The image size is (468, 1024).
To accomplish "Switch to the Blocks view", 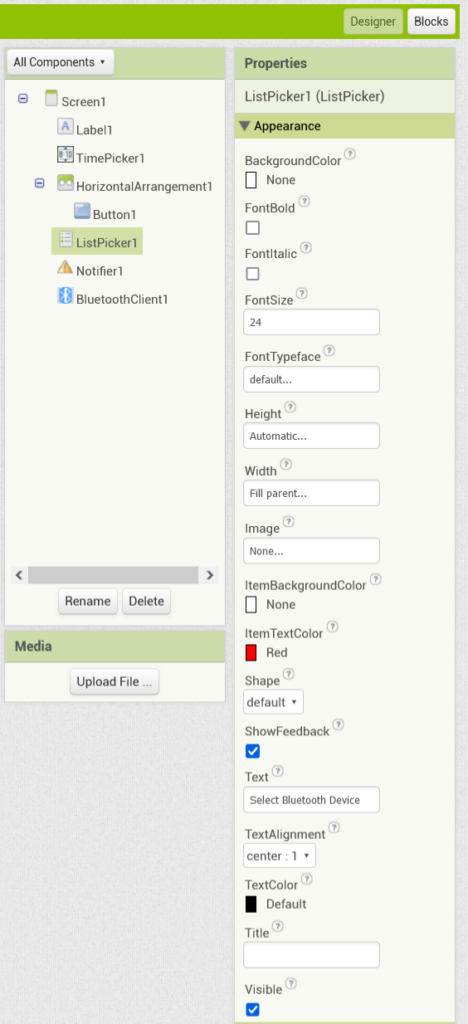I will 431,22.
